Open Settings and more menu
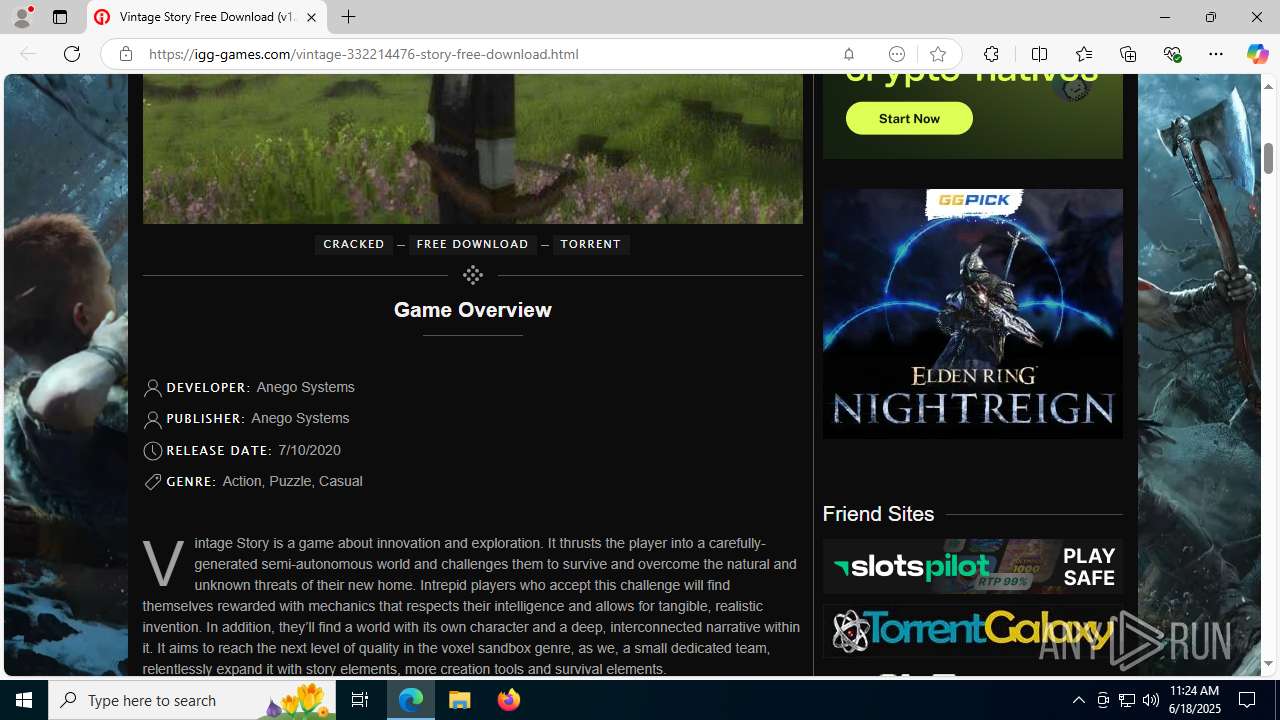 1215,54
